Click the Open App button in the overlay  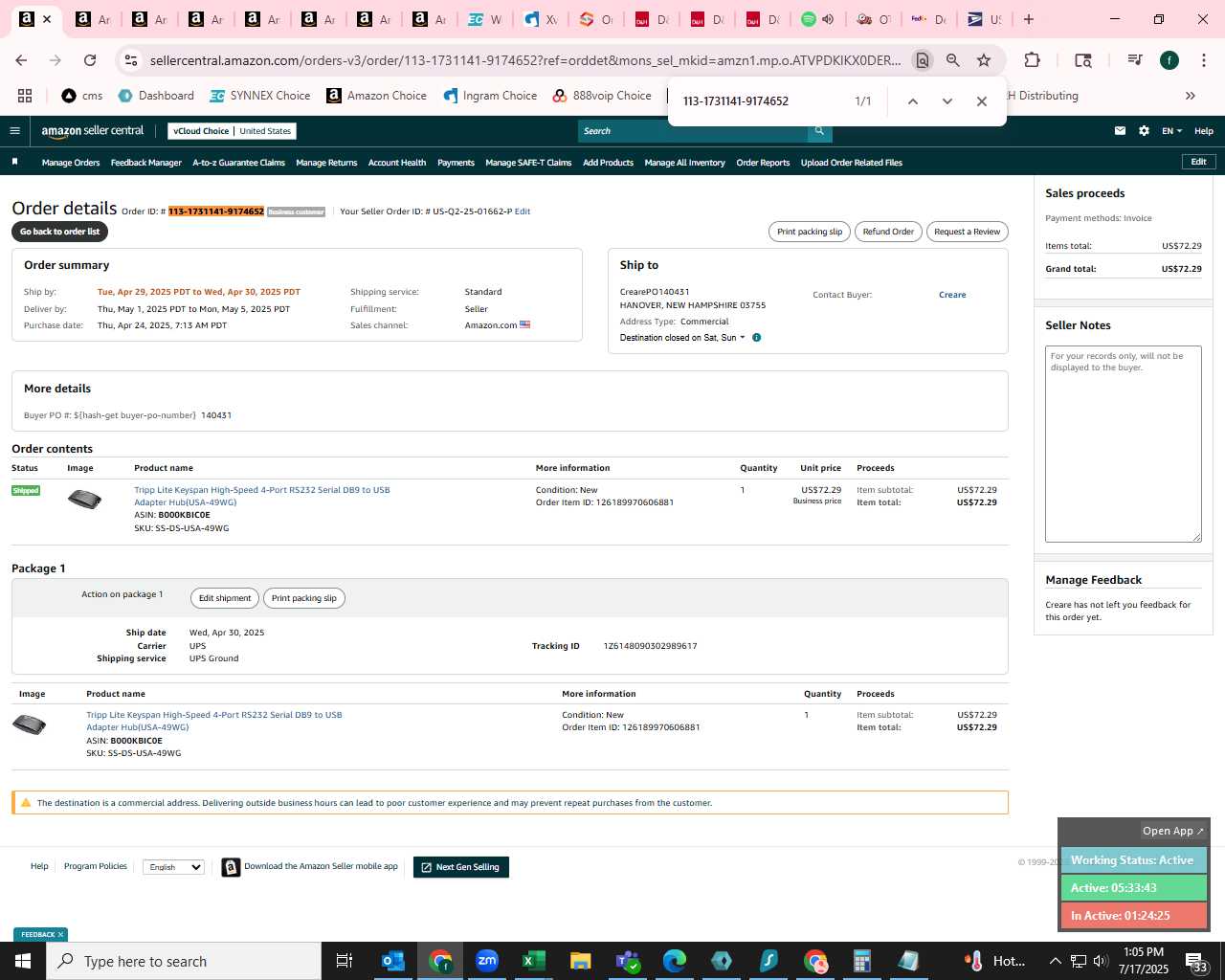click(x=1173, y=831)
